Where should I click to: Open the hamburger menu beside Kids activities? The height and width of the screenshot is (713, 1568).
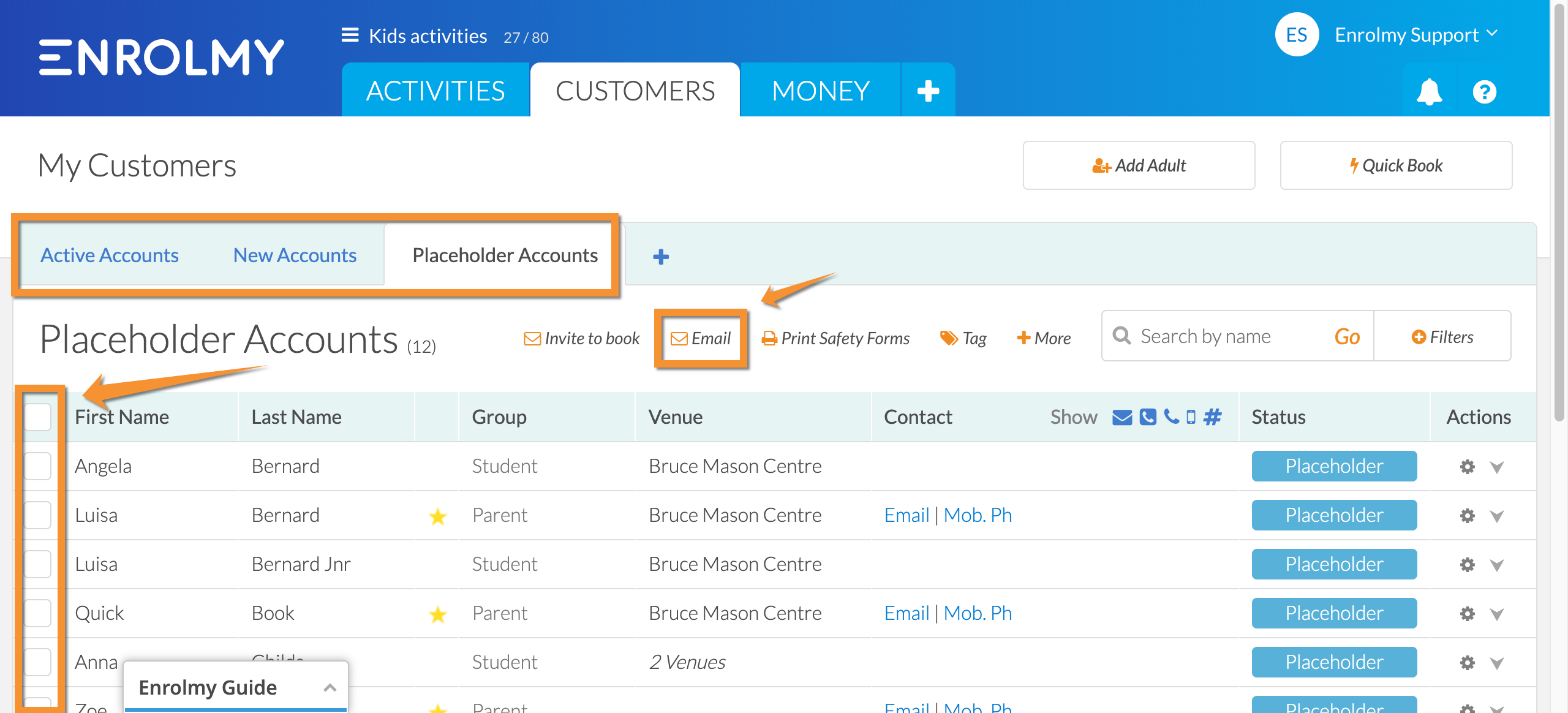pyautogui.click(x=350, y=36)
